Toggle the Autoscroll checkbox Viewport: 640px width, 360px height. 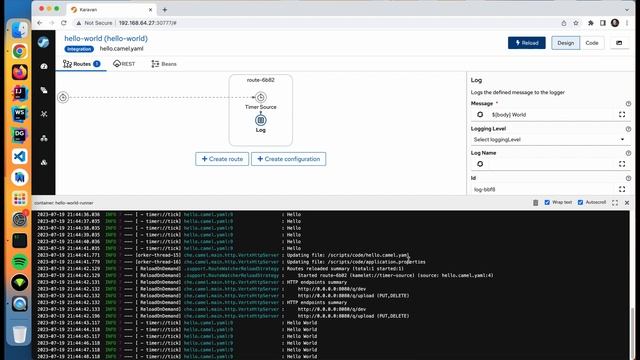580,202
